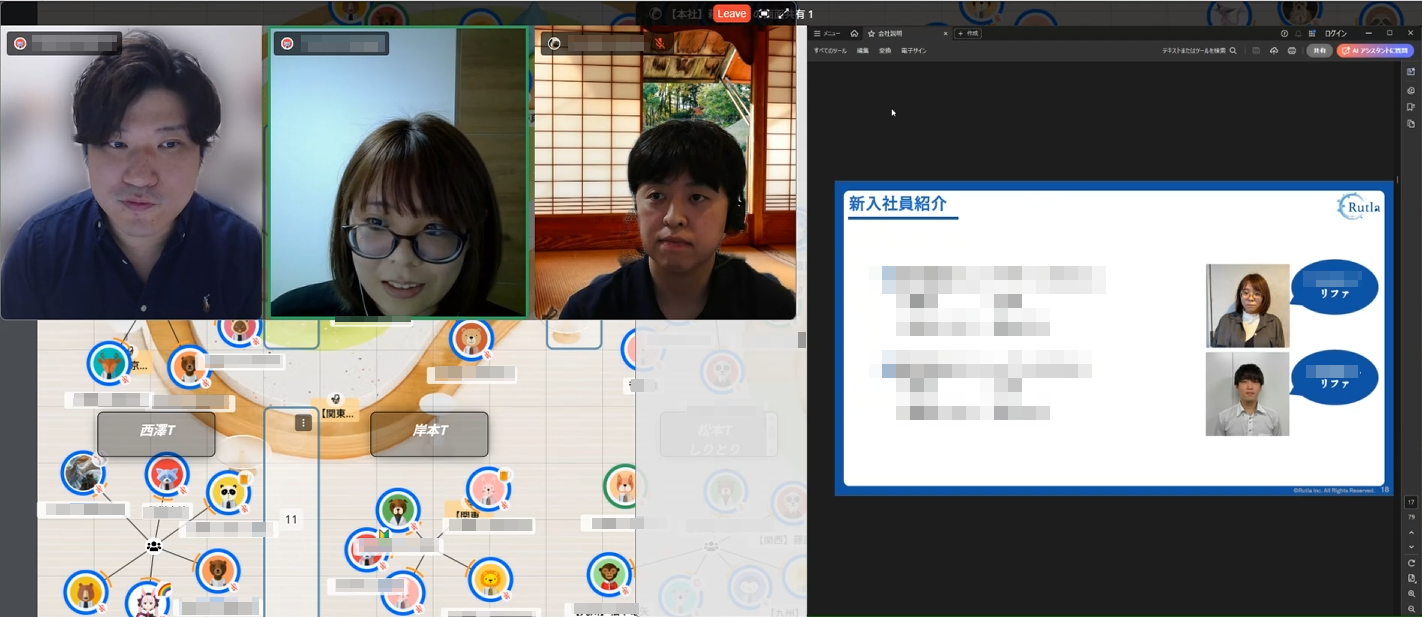Click the red Leave button
The width and height of the screenshot is (1422, 617).
pyautogui.click(x=732, y=14)
